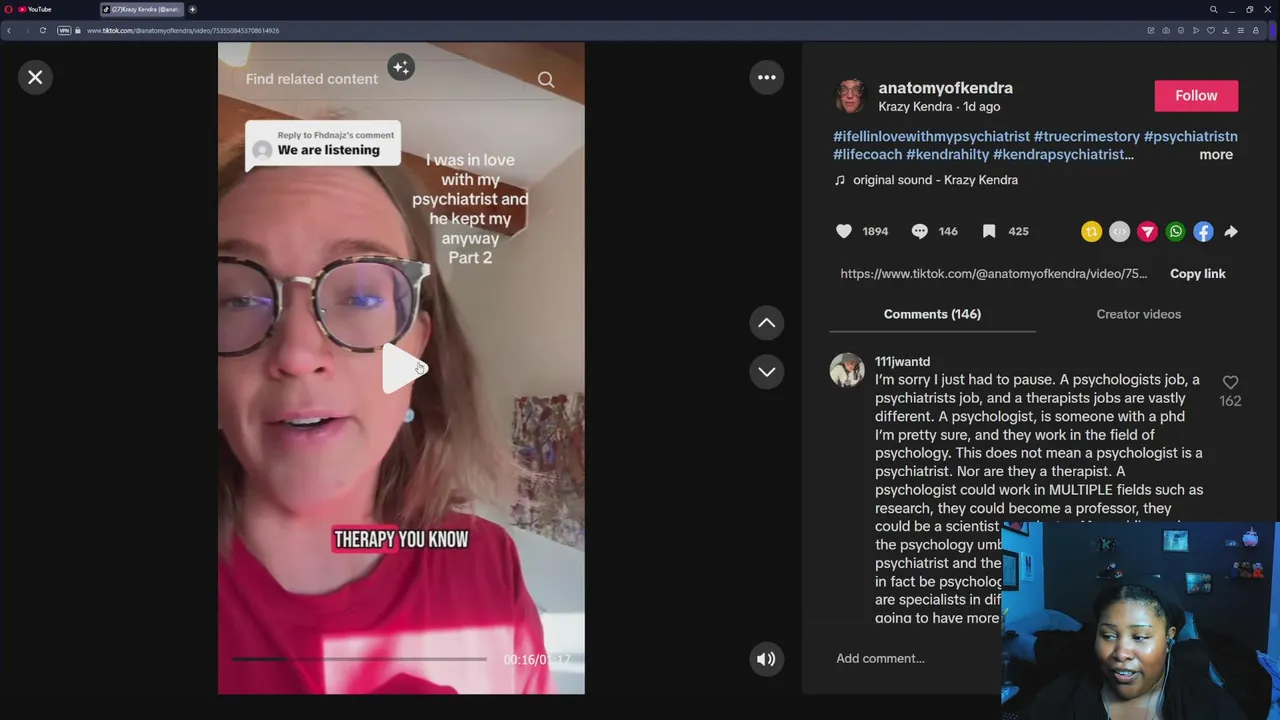The width and height of the screenshot is (1280, 720).
Task: Expand caption with 'more'
Action: [1216, 154]
